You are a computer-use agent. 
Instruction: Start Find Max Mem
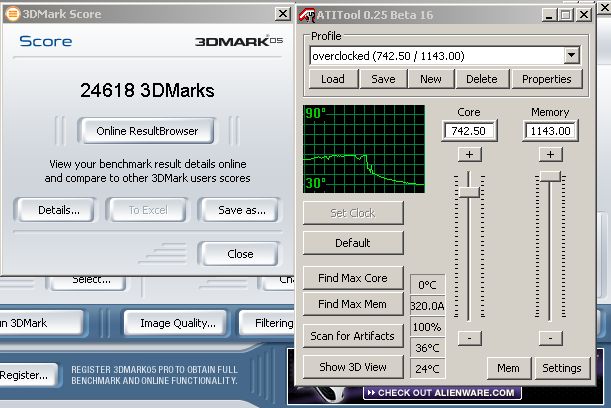[353, 304]
